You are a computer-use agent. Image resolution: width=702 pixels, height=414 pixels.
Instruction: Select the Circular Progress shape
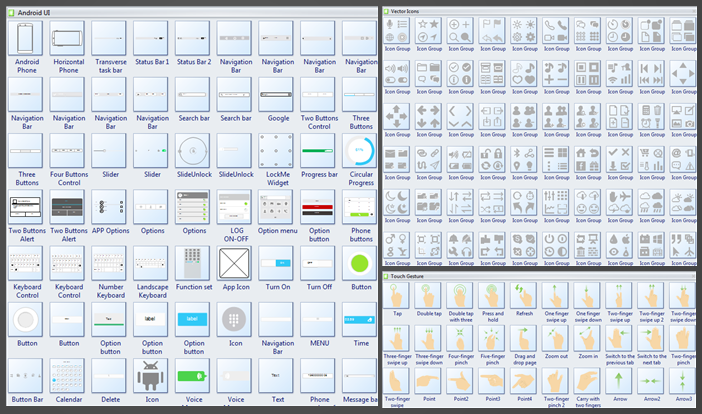[x=360, y=151]
